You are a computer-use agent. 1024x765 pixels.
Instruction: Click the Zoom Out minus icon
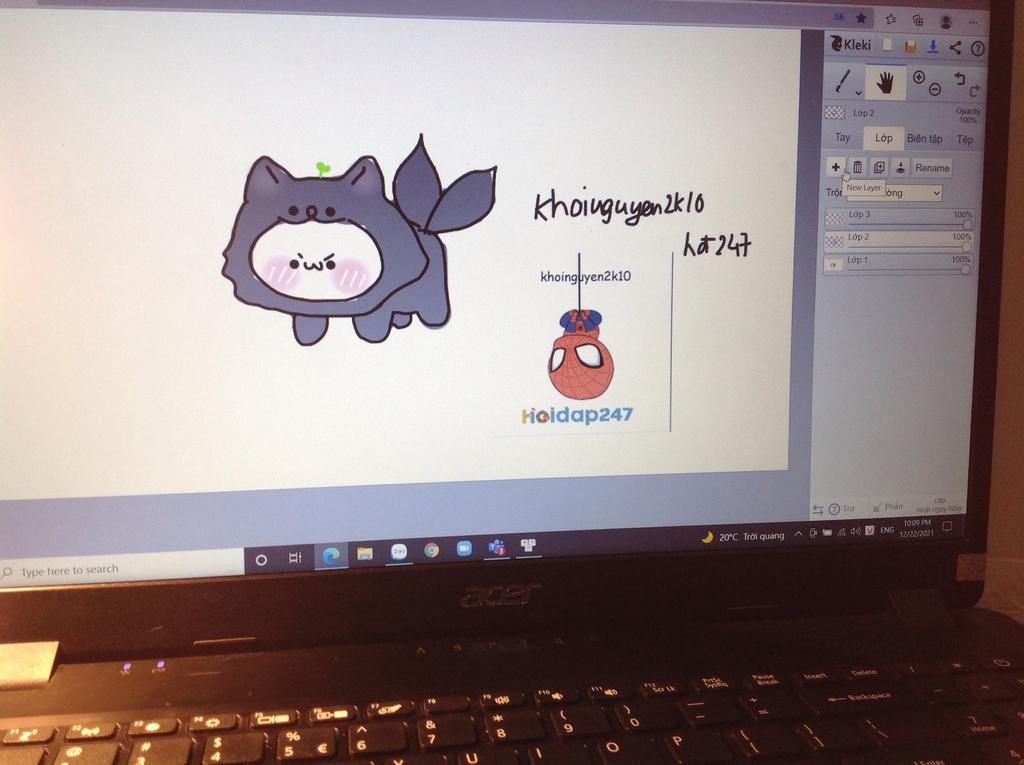(x=935, y=90)
